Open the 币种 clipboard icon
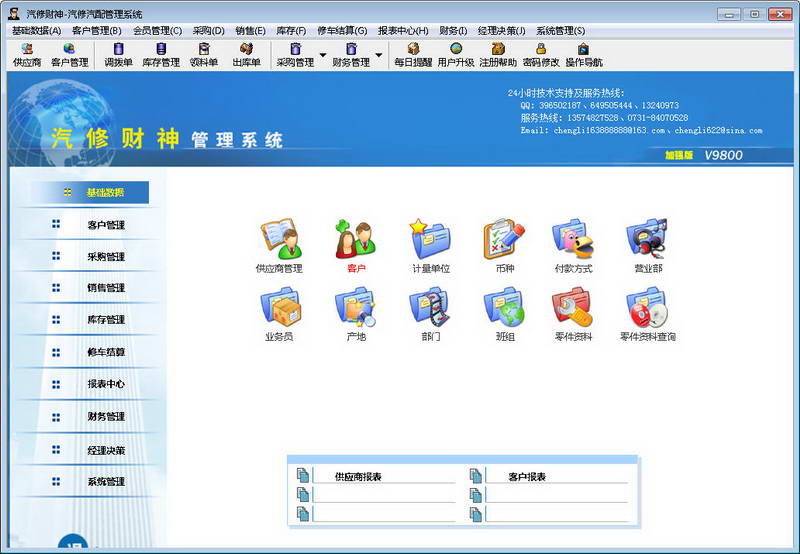Viewport: 800px width, 554px height. 504,239
